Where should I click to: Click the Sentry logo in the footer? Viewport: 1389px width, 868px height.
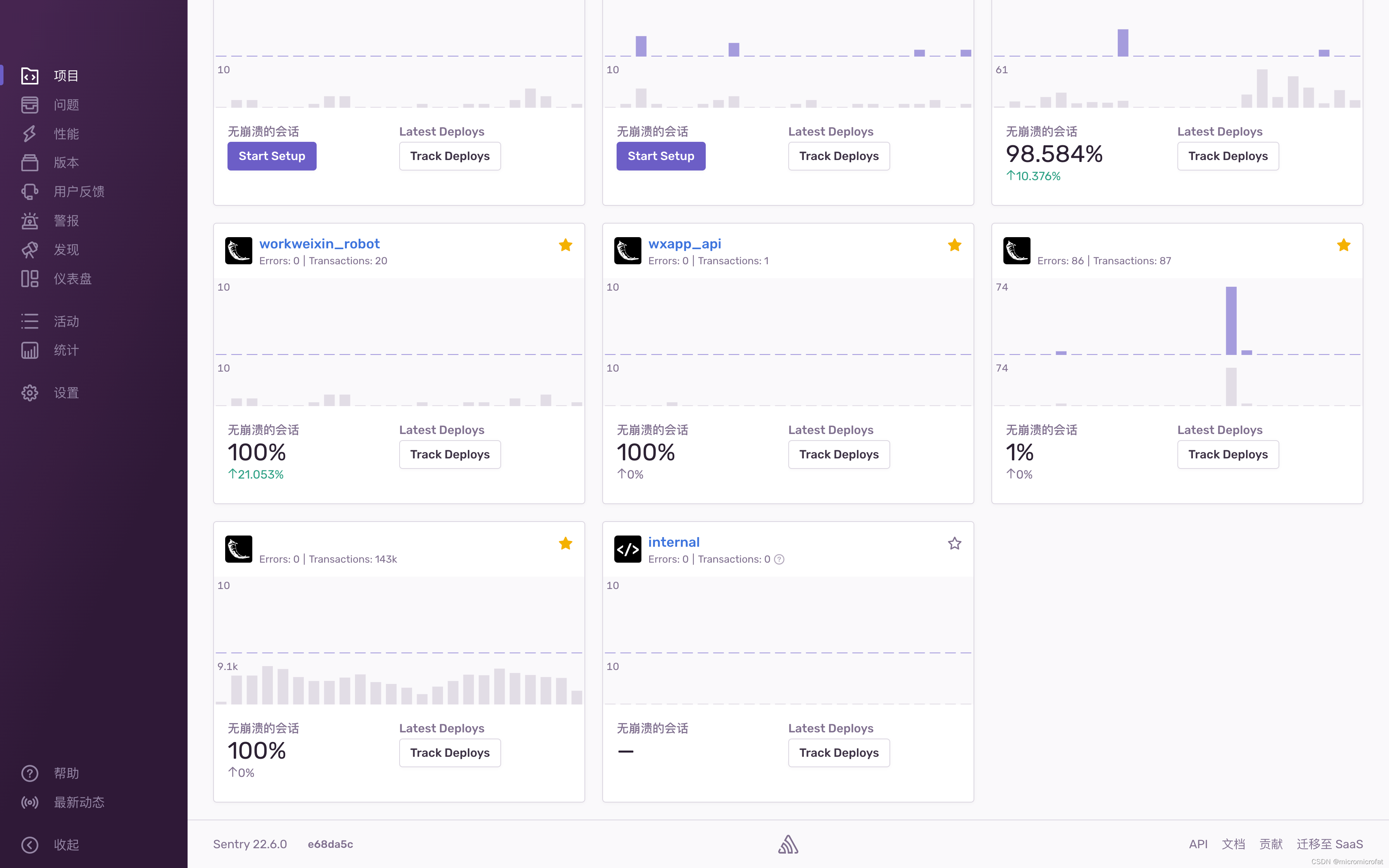pyautogui.click(x=788, y=844)
